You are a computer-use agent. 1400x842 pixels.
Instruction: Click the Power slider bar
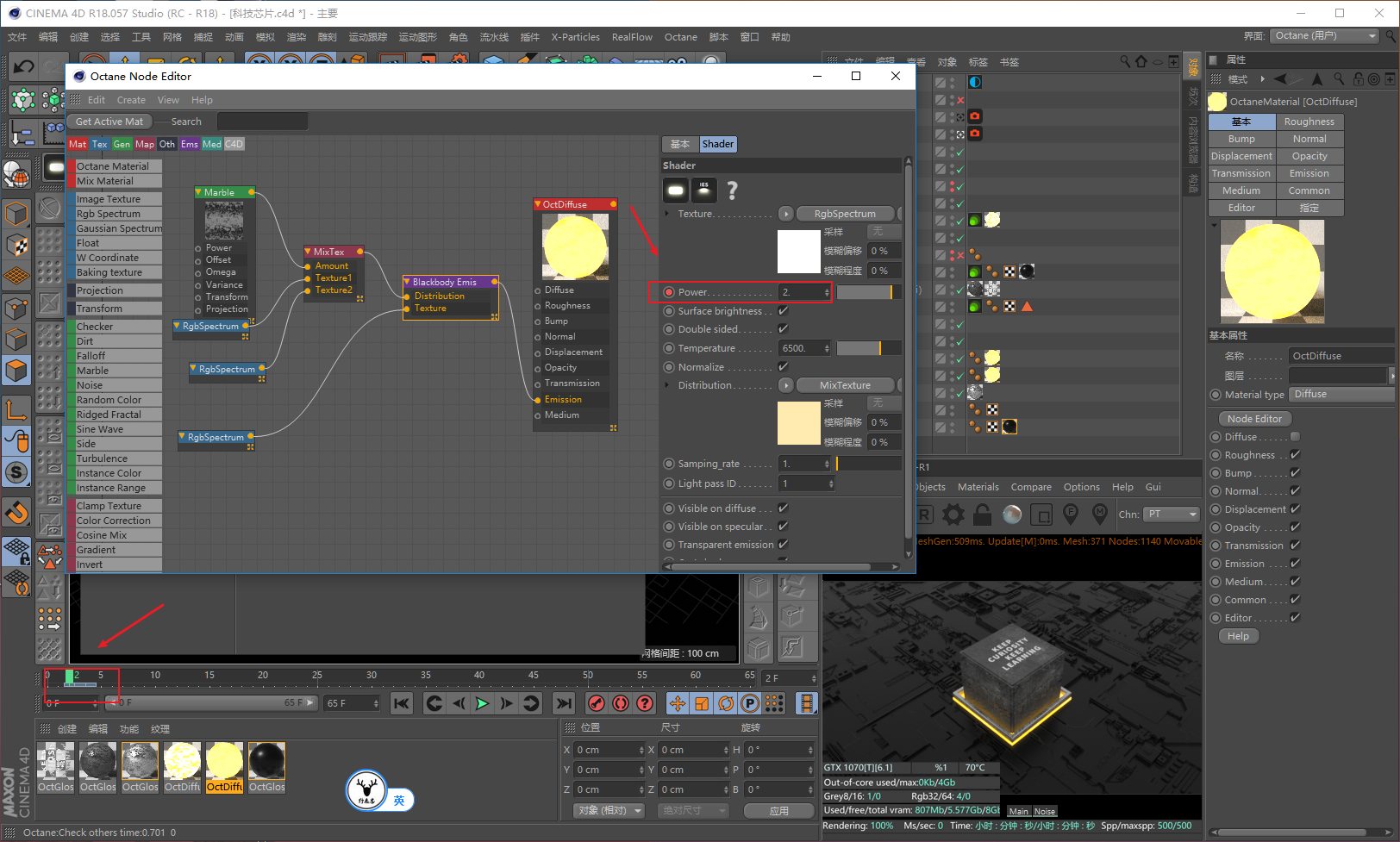point(869,292)
